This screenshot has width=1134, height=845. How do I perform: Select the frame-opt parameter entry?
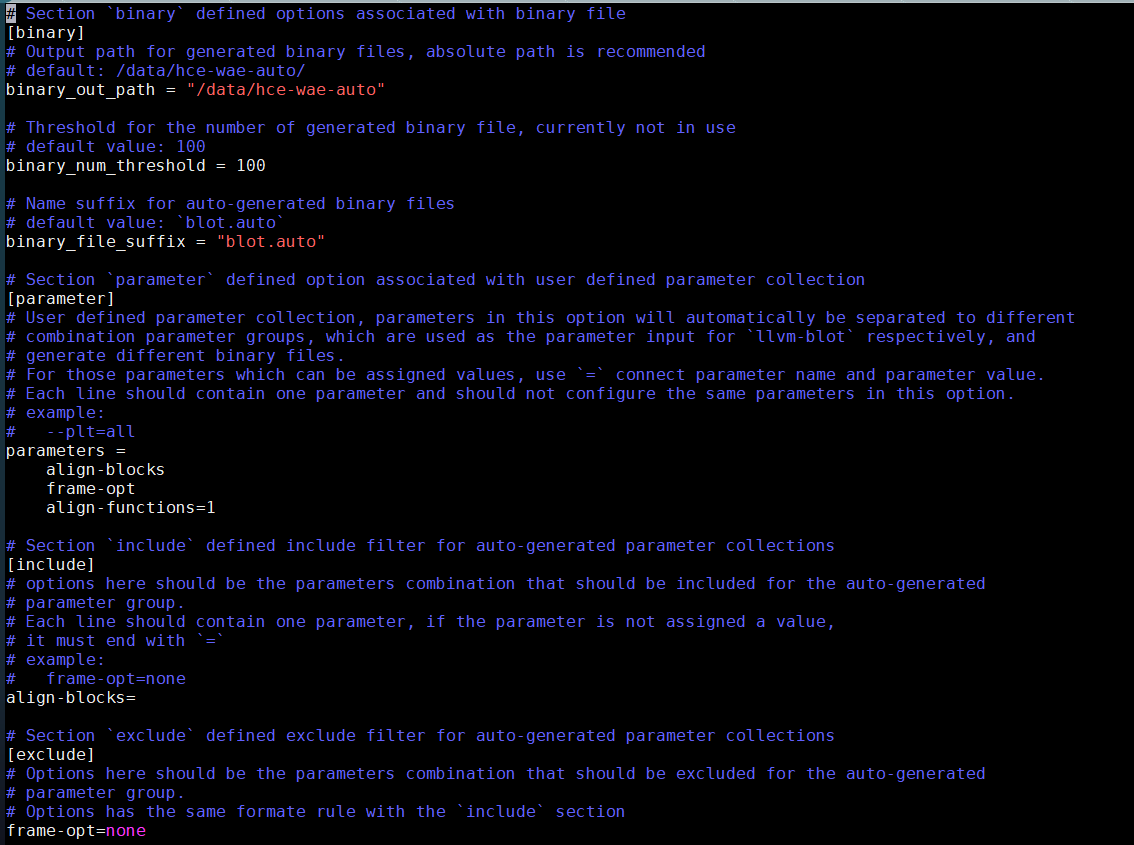90,489
